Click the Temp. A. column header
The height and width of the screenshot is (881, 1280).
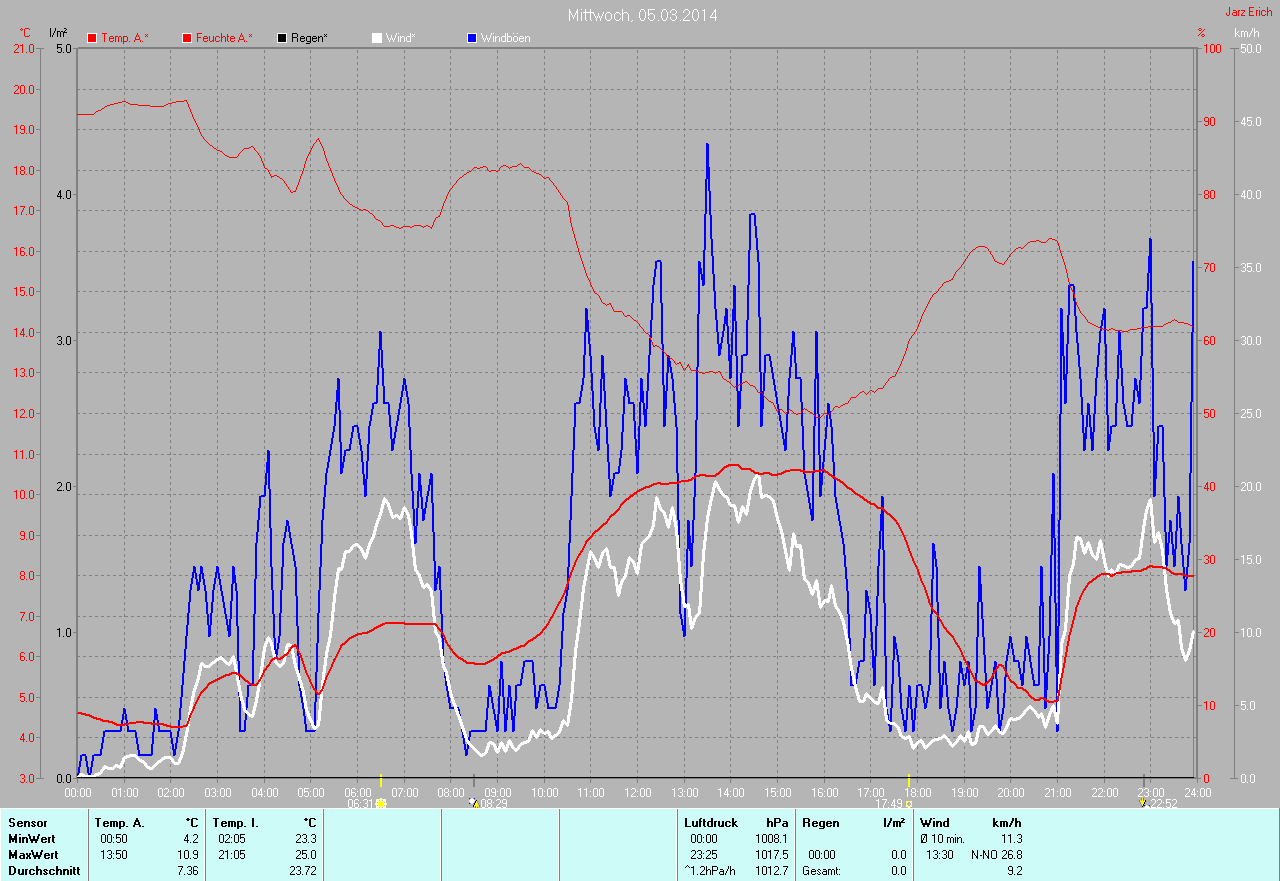pyautogui.click(x=119, y=823)
